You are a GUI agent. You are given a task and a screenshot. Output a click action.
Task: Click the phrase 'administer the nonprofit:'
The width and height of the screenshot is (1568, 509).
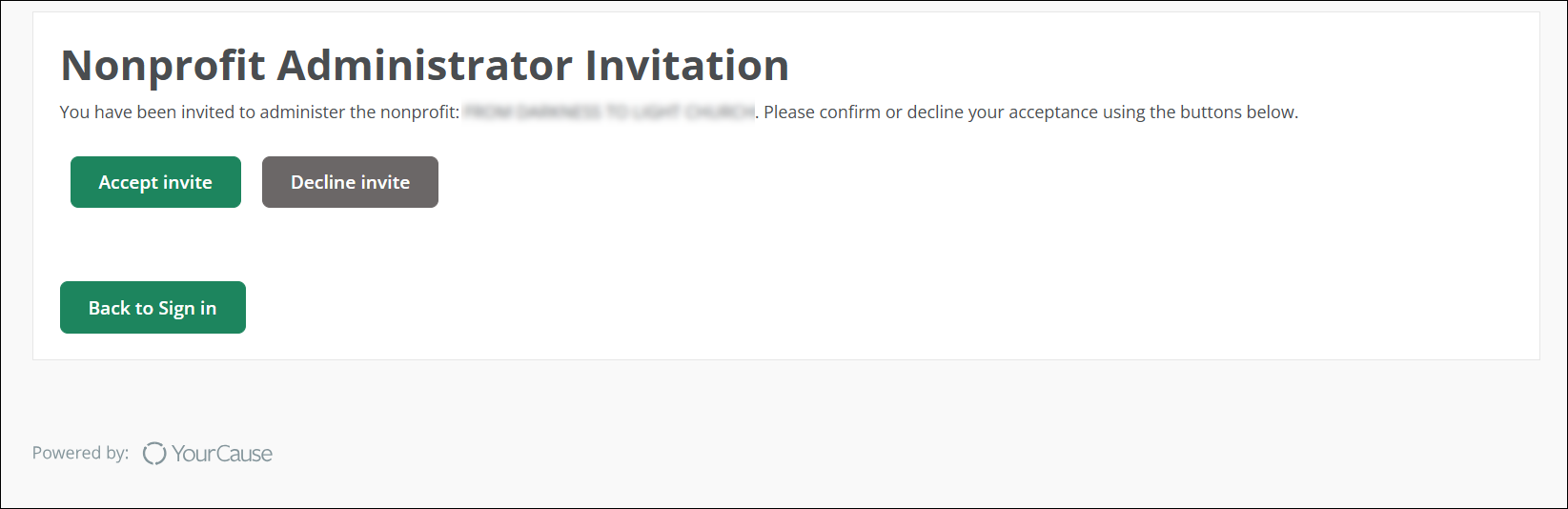coord(359,112)
